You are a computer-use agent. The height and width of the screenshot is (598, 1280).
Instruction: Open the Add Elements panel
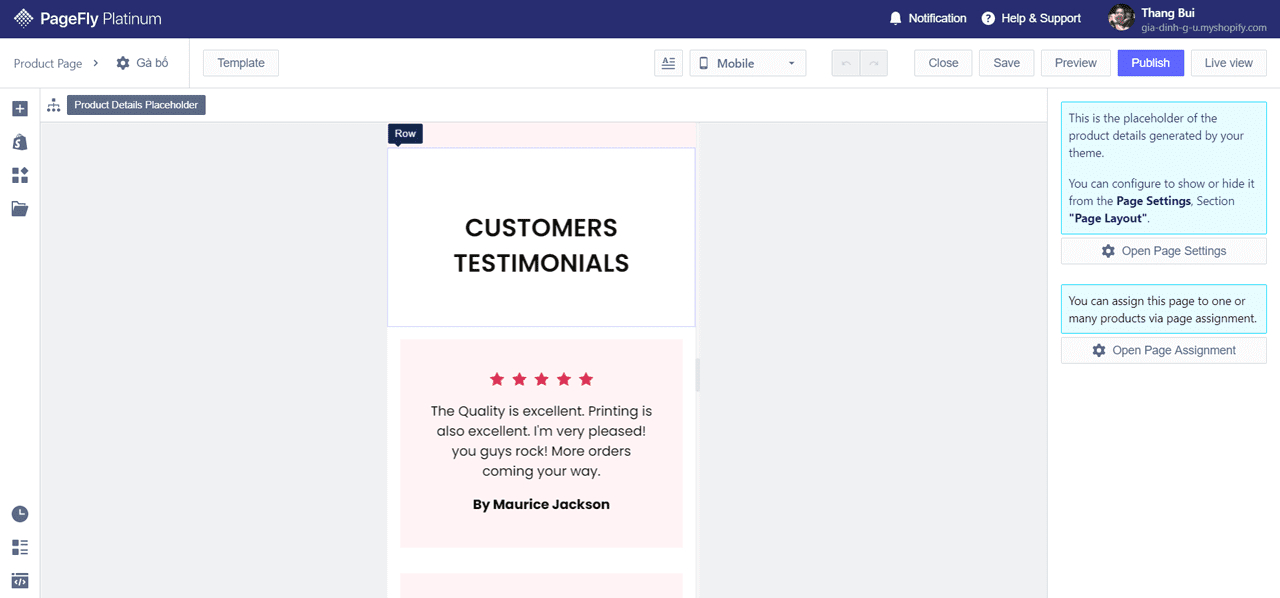[x=19, y=108]
